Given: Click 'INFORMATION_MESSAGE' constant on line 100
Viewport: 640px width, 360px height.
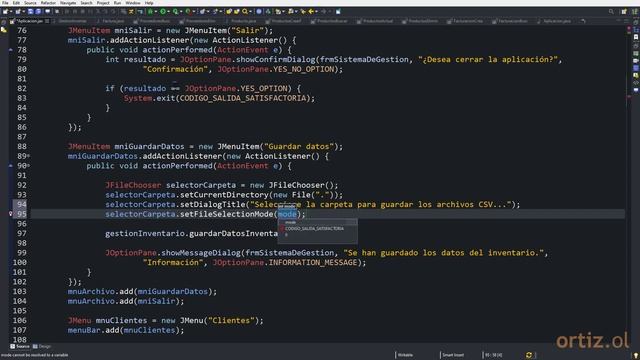Looking at the screenshot, I should (313, 262).
